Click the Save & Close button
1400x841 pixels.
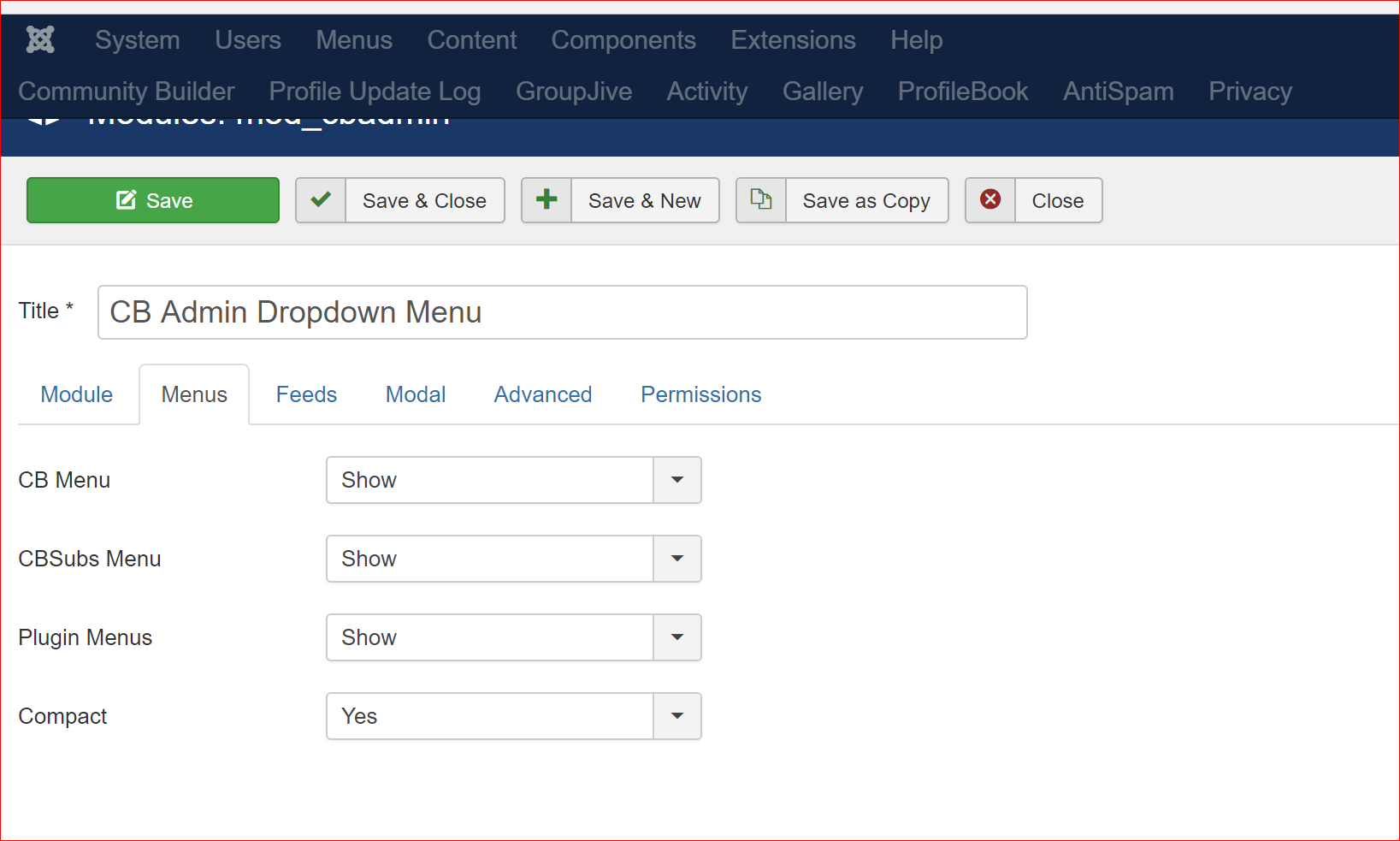pyautogui.click(x=400, y=200)
